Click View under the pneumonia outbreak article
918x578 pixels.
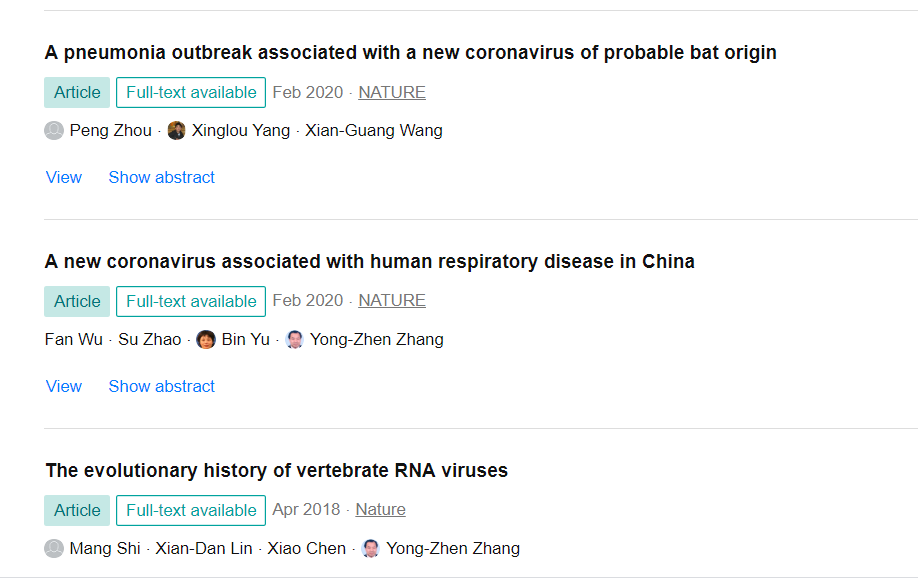[64, 177]
